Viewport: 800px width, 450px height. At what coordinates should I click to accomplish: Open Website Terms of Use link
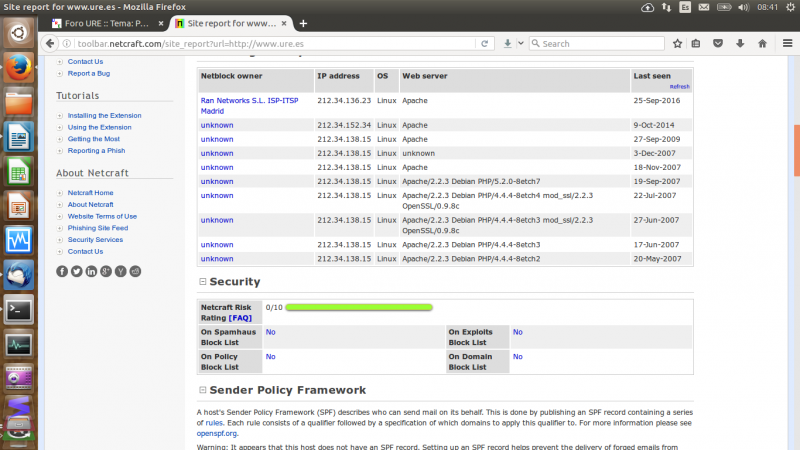click(x=102, y=216)
